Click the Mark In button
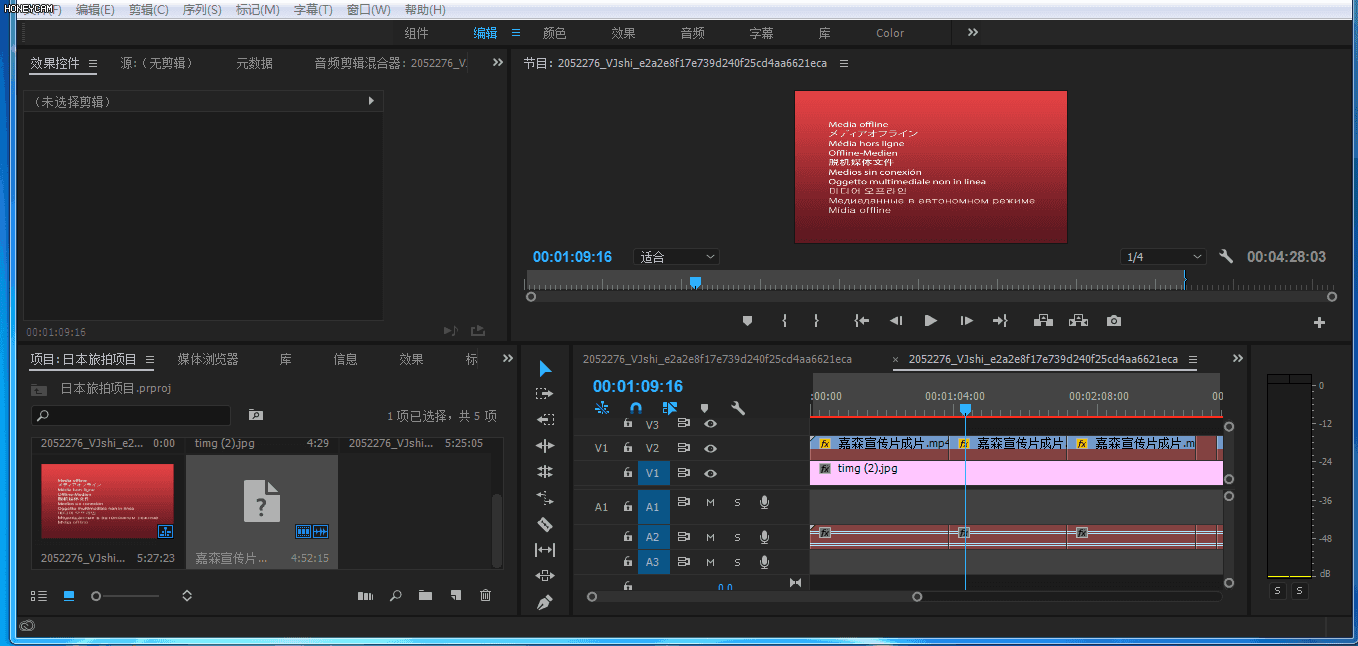The width and height of the screenshot is (1358, 646). click(784, 321)
